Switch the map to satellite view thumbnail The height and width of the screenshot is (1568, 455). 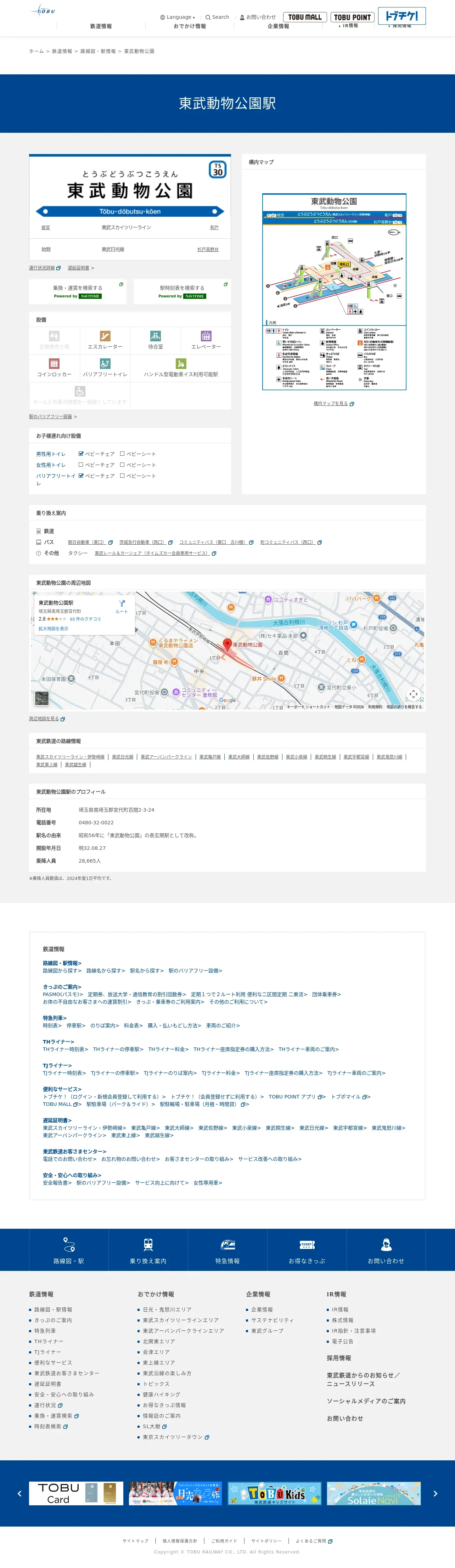[41, 698]
